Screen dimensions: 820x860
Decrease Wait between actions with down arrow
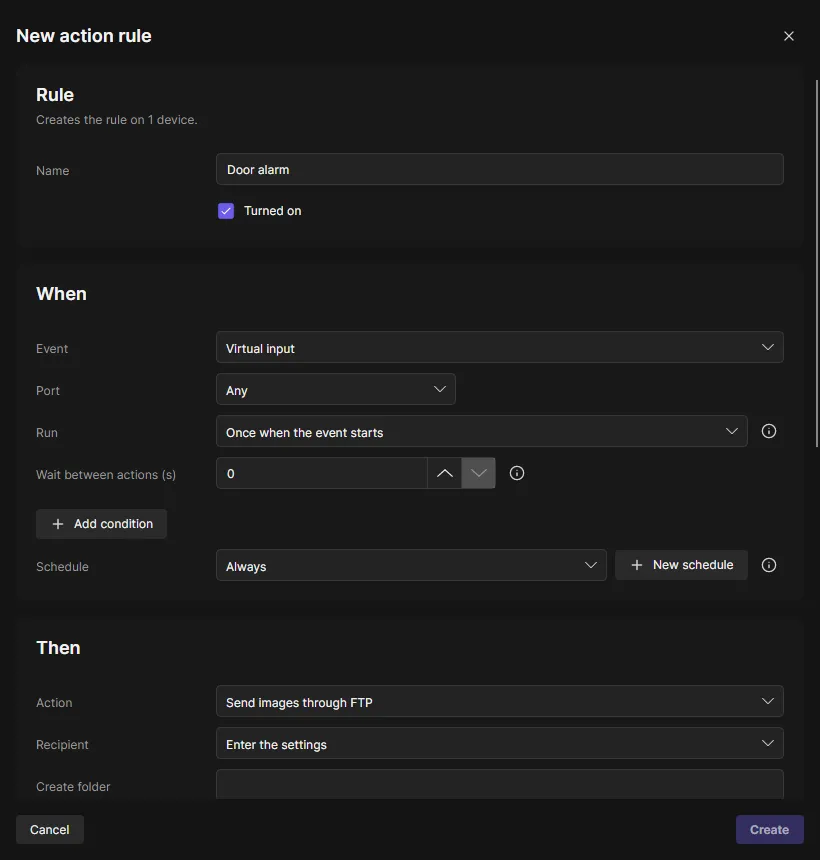pos(478,473)
